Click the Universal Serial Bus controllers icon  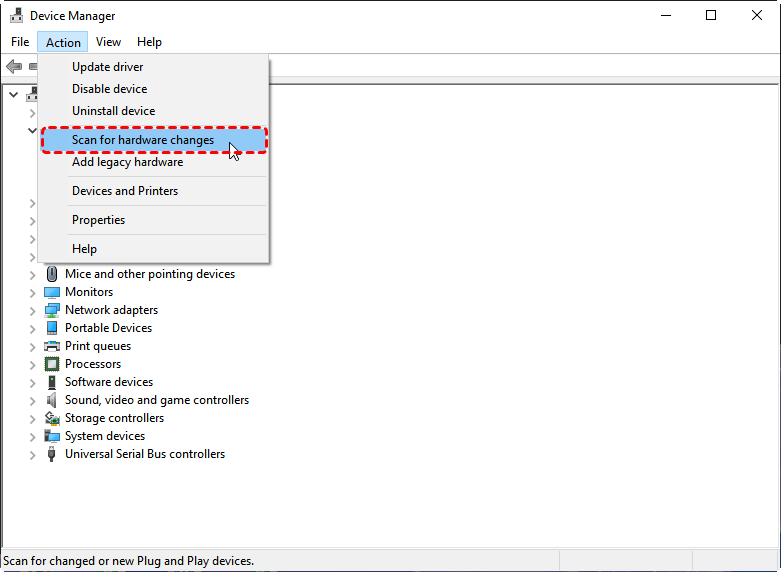tap(52, 454)
